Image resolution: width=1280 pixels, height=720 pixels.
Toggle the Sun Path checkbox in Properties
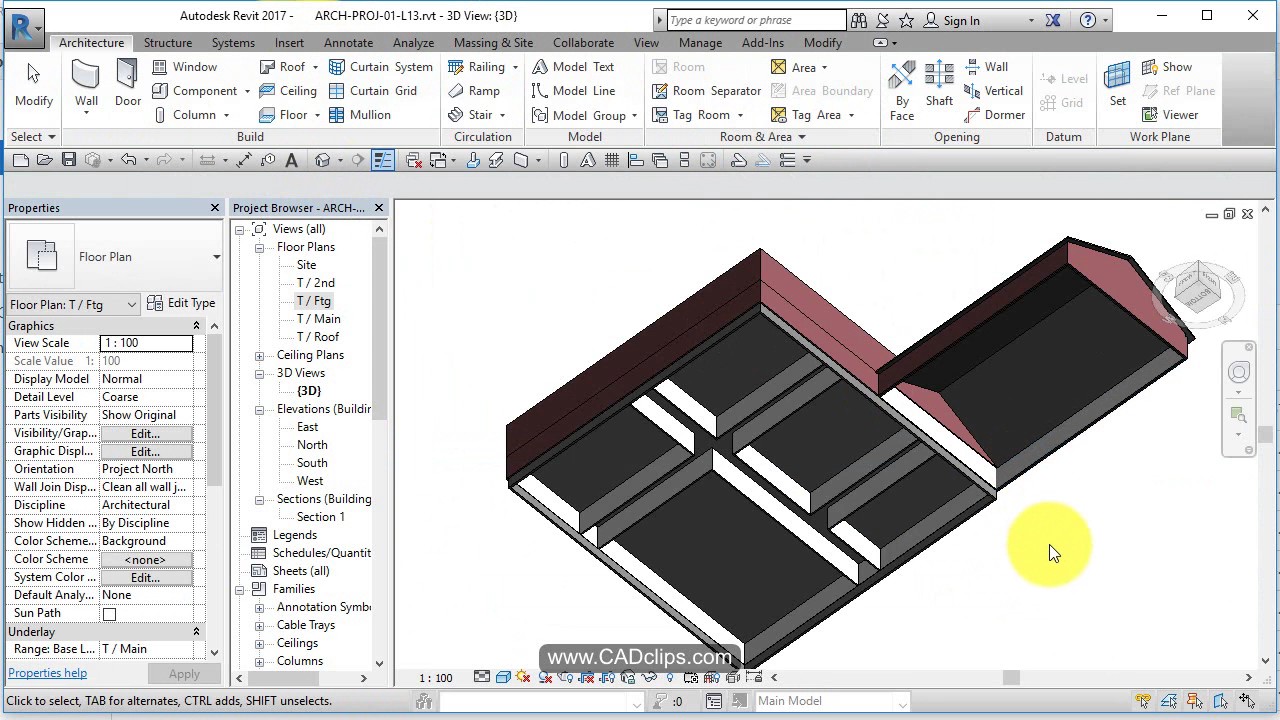click(x=110, y=613)
